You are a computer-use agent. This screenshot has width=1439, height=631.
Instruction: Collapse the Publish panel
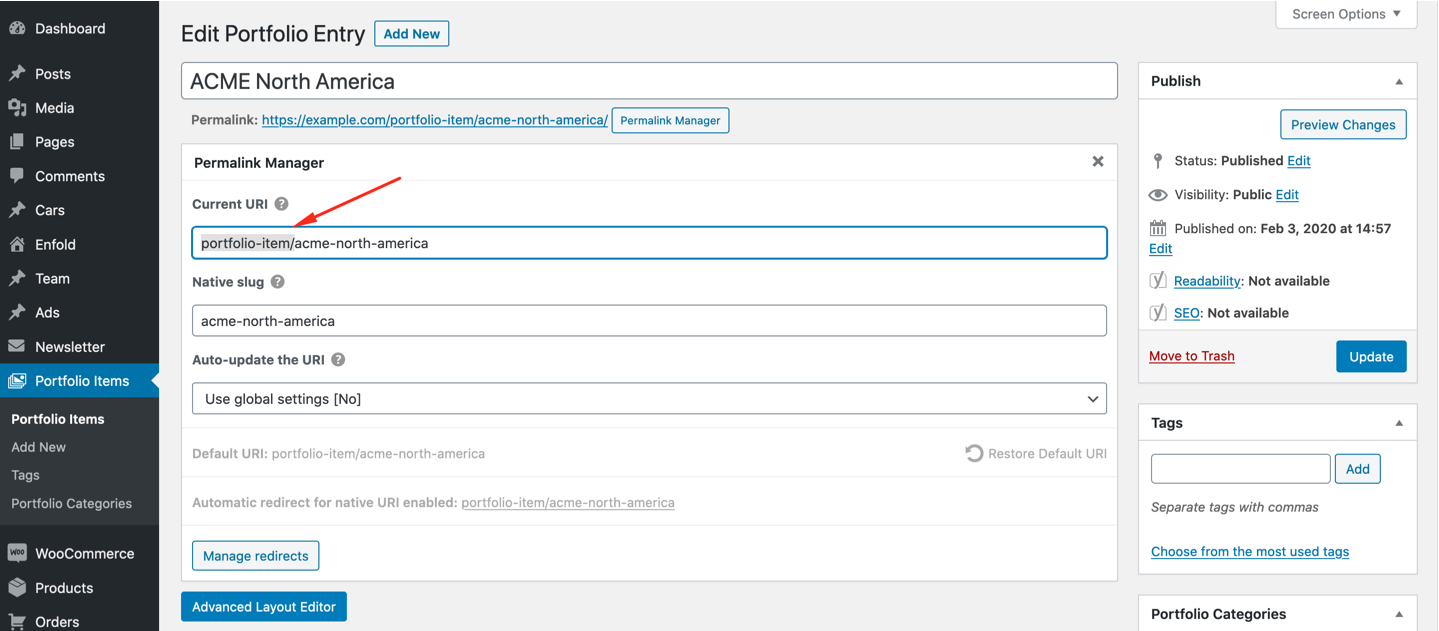pos(1400,80)
